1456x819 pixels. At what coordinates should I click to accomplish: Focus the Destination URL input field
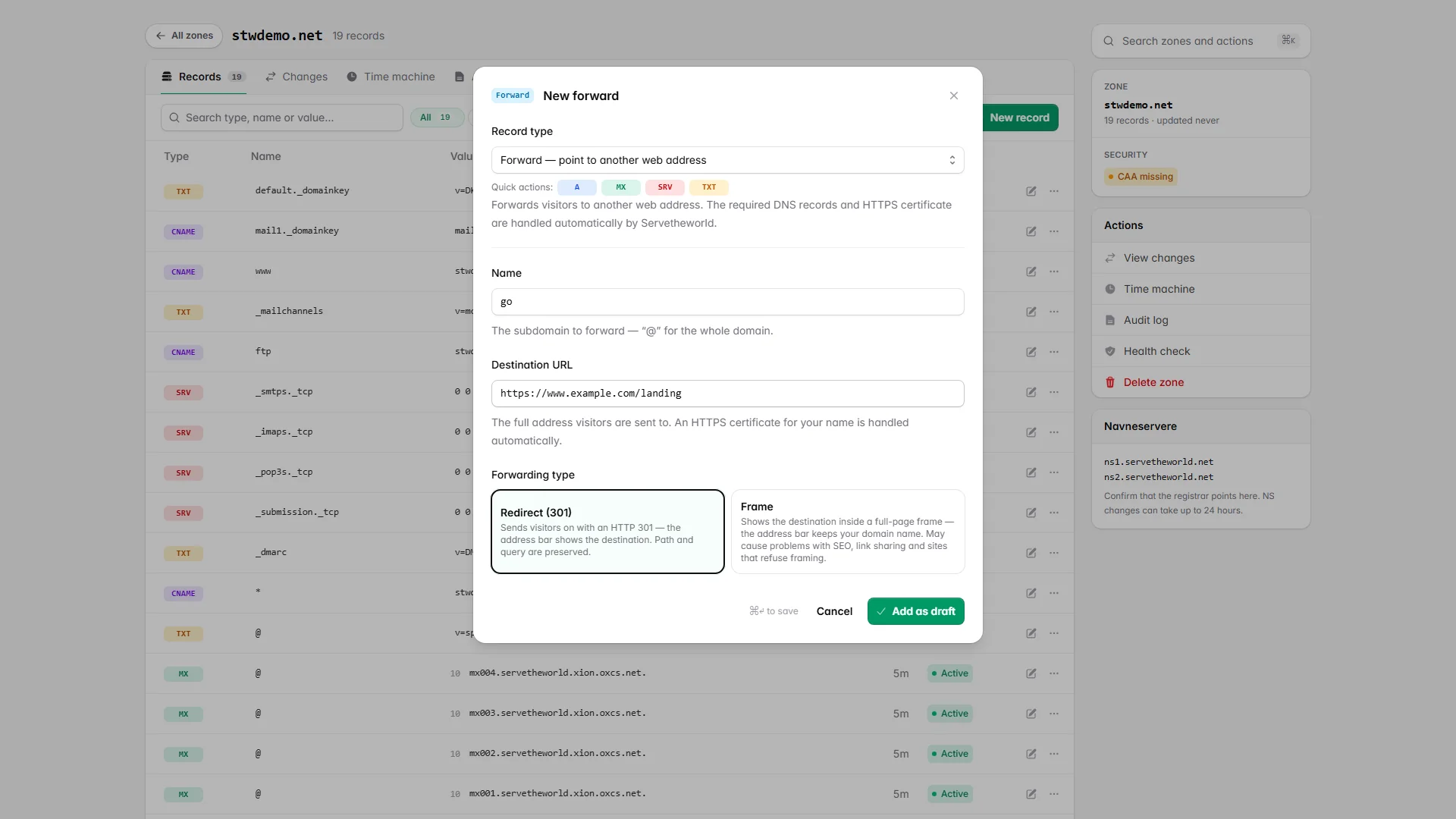tap(727, 394)
